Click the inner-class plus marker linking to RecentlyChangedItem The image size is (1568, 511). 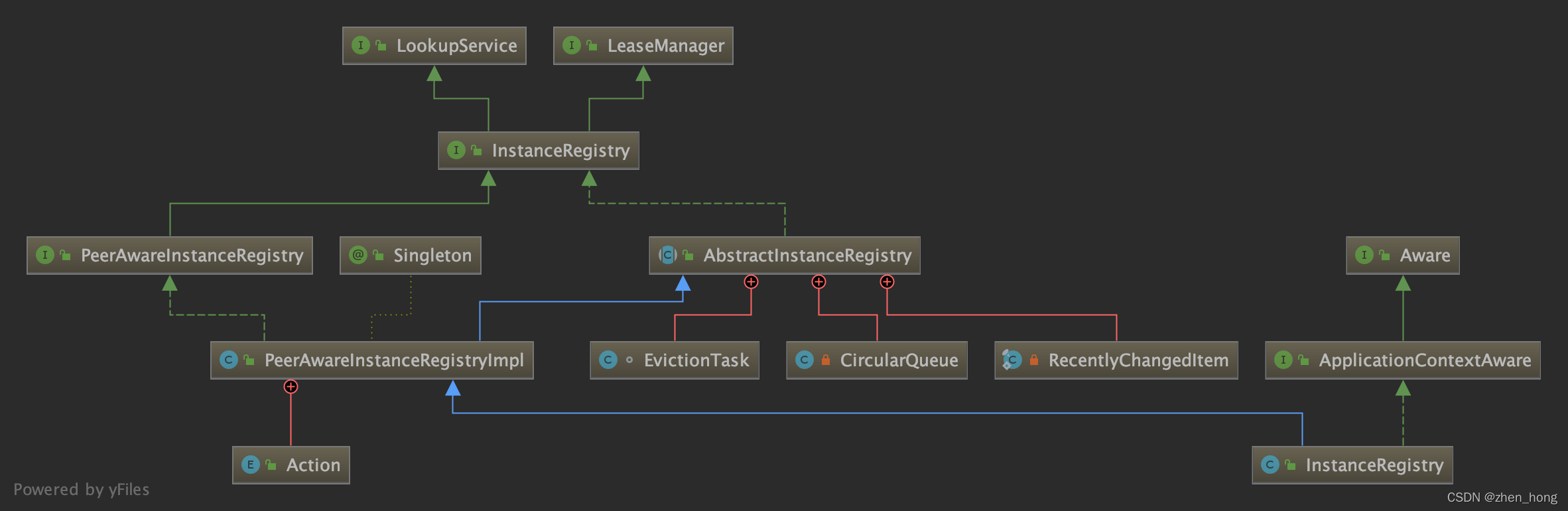[x=887, y=282]
